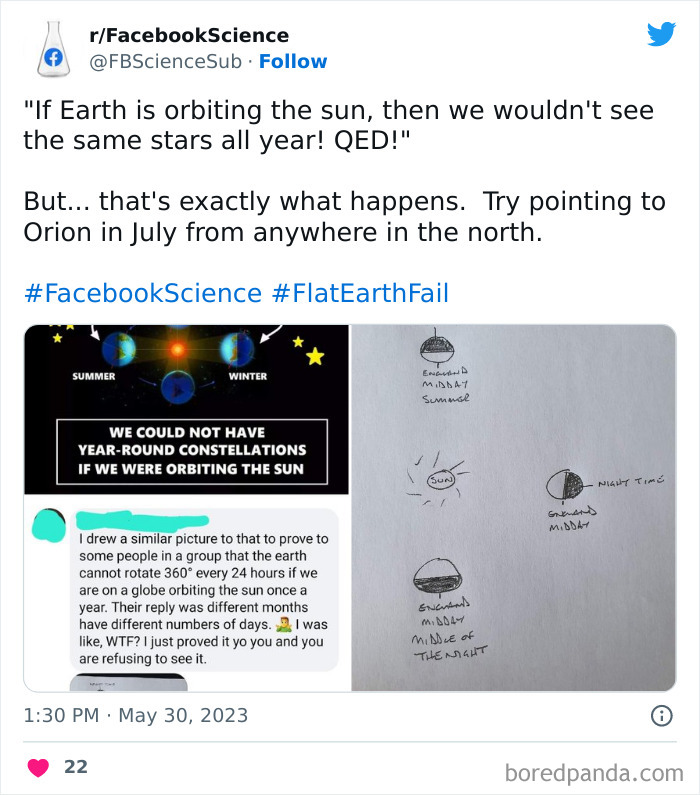
Task: Click the shrugging emoji in the comment
Action: point(284,625)
